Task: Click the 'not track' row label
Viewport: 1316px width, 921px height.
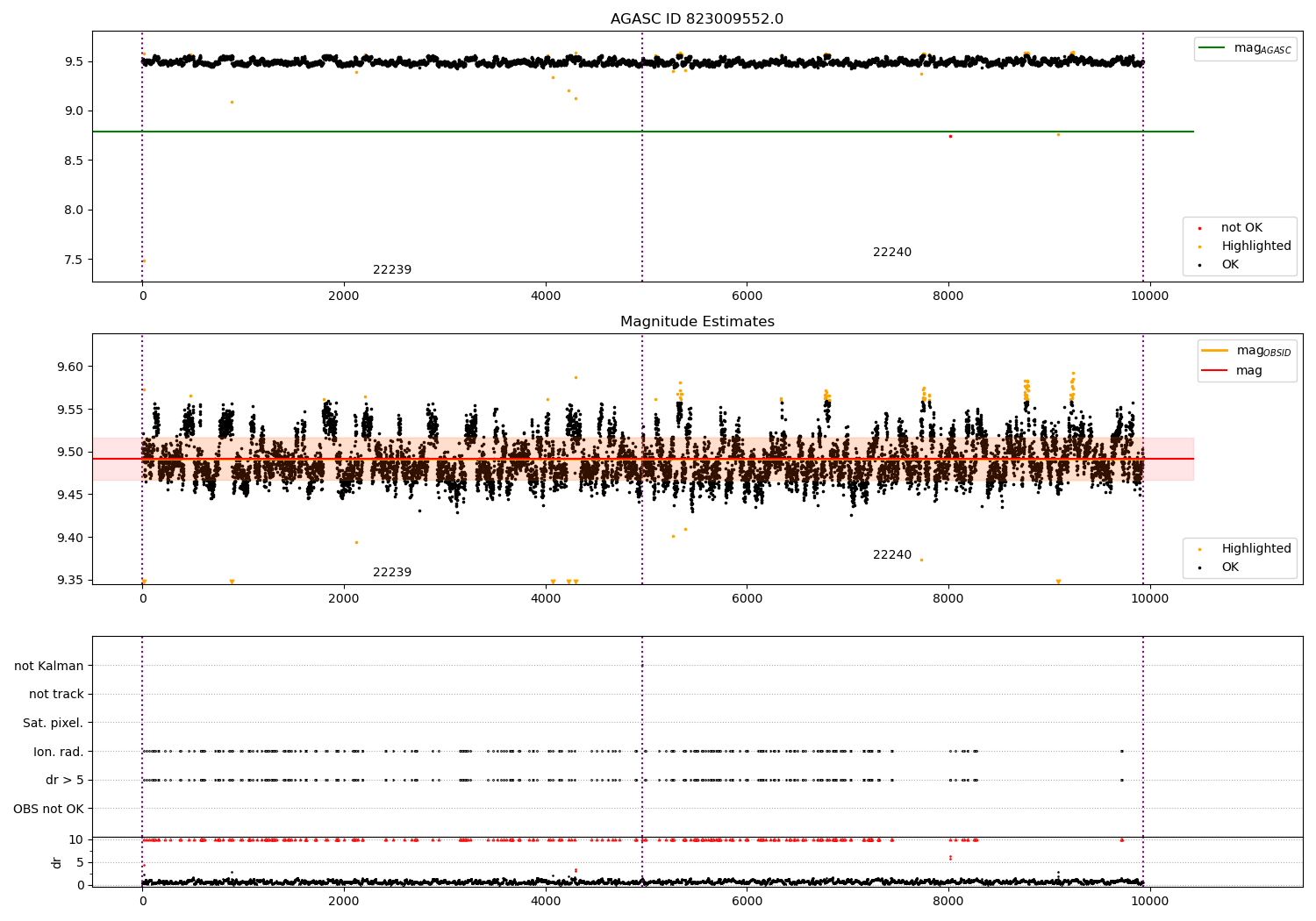Action: [x=56, y=695]
